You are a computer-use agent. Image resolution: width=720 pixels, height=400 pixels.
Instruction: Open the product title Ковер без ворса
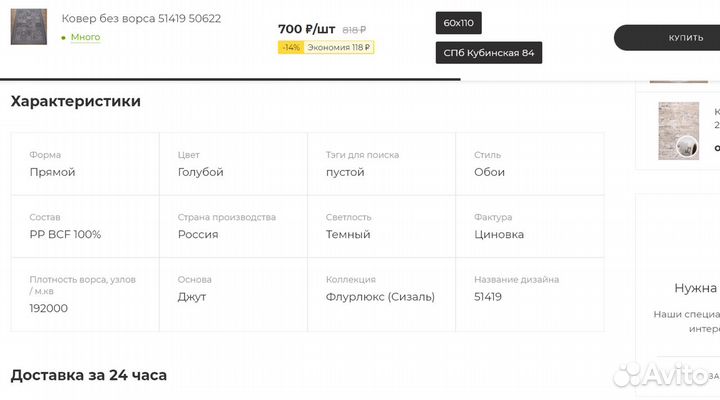141,18
